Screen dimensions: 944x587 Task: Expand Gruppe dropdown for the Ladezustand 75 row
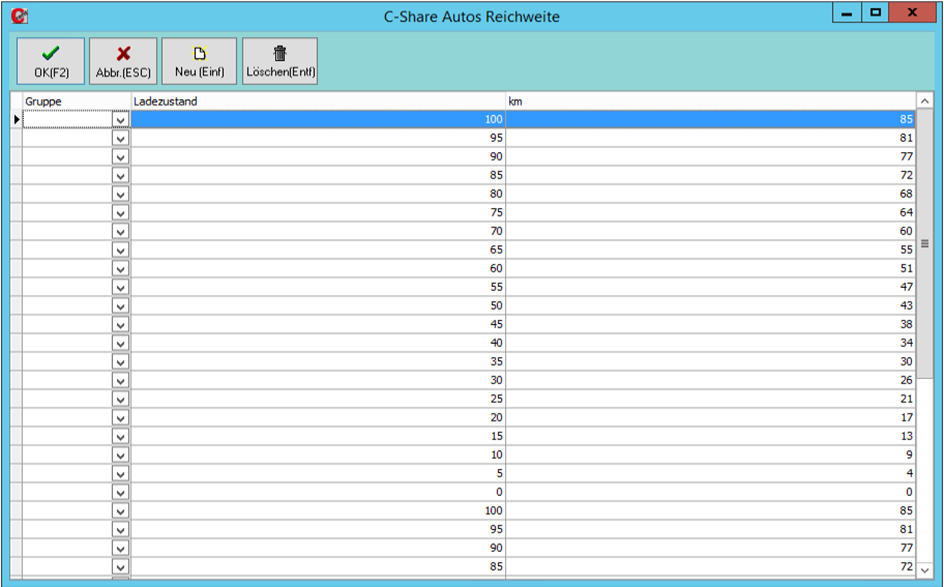tap(121, 213)
